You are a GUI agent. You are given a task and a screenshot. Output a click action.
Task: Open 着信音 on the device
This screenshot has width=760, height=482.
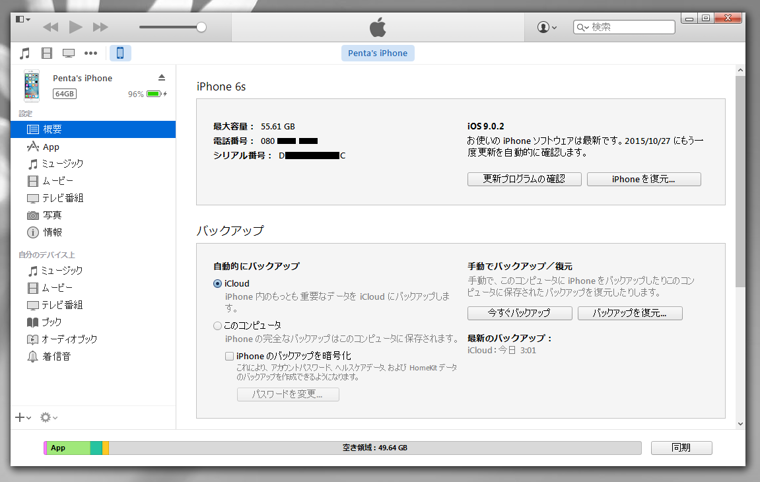(x=93, y=356)
